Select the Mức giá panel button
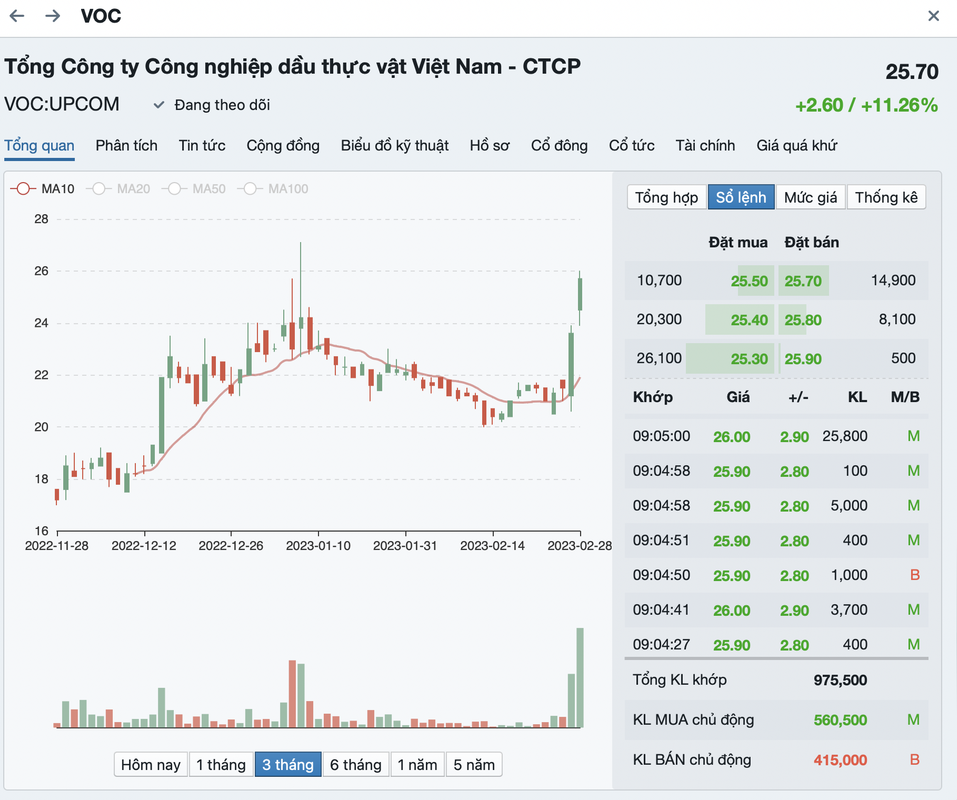This screenshot has height=800, width=957. (x=811, y=197)
